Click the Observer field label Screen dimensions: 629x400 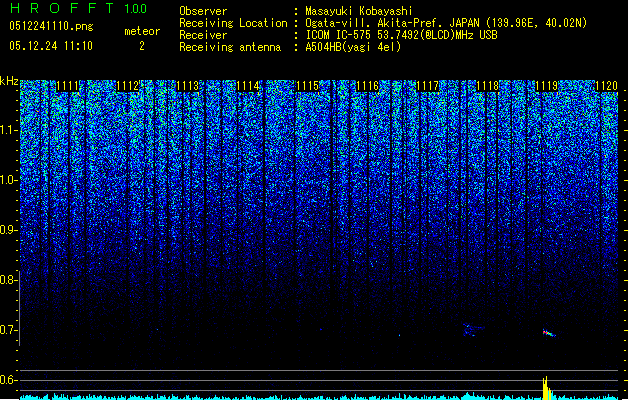[203, 11]
